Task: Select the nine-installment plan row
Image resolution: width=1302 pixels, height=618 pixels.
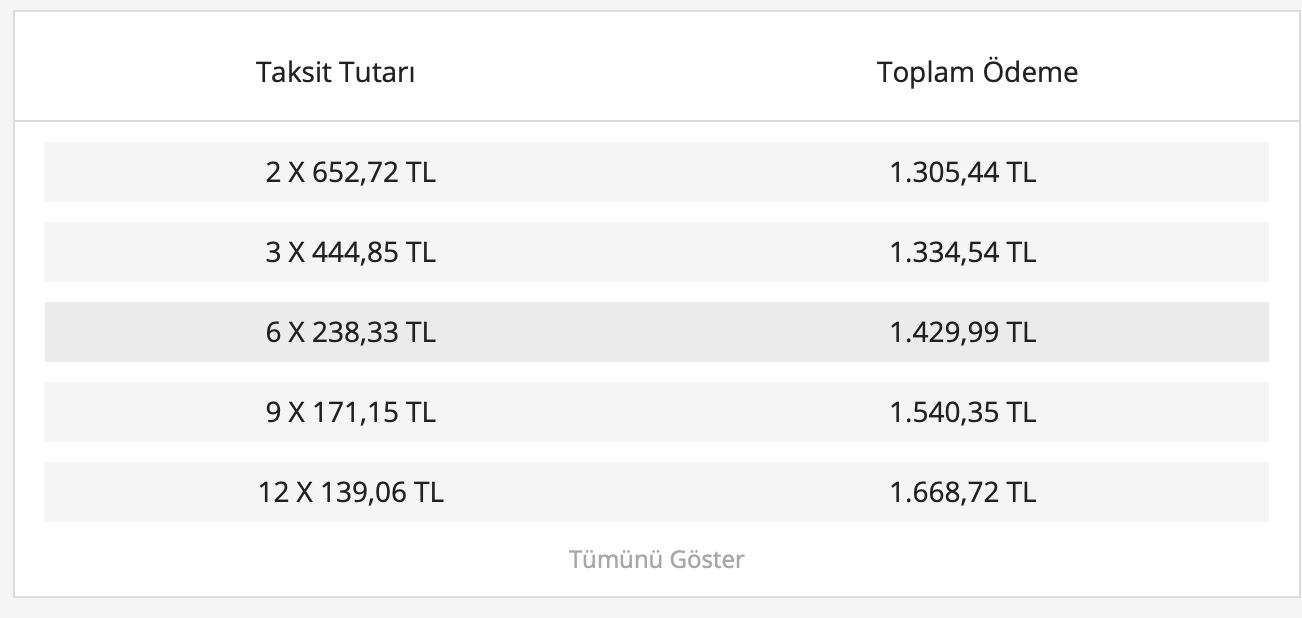Action: (656, 412)
